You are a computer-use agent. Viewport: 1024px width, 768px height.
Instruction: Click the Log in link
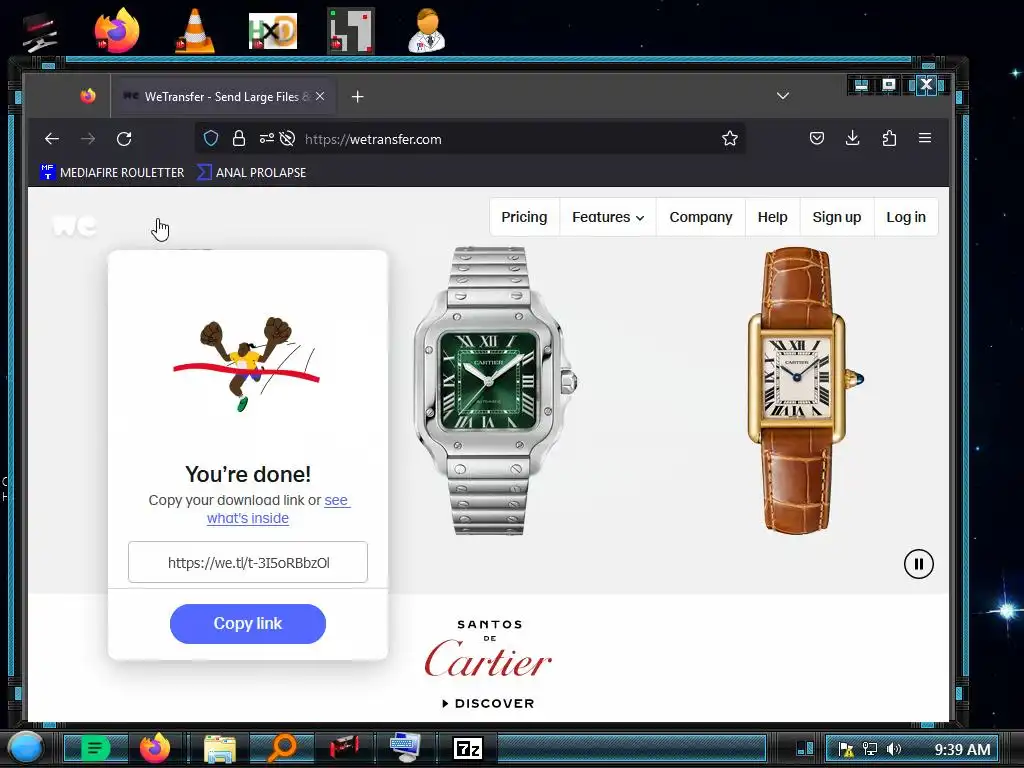point(906,217)
